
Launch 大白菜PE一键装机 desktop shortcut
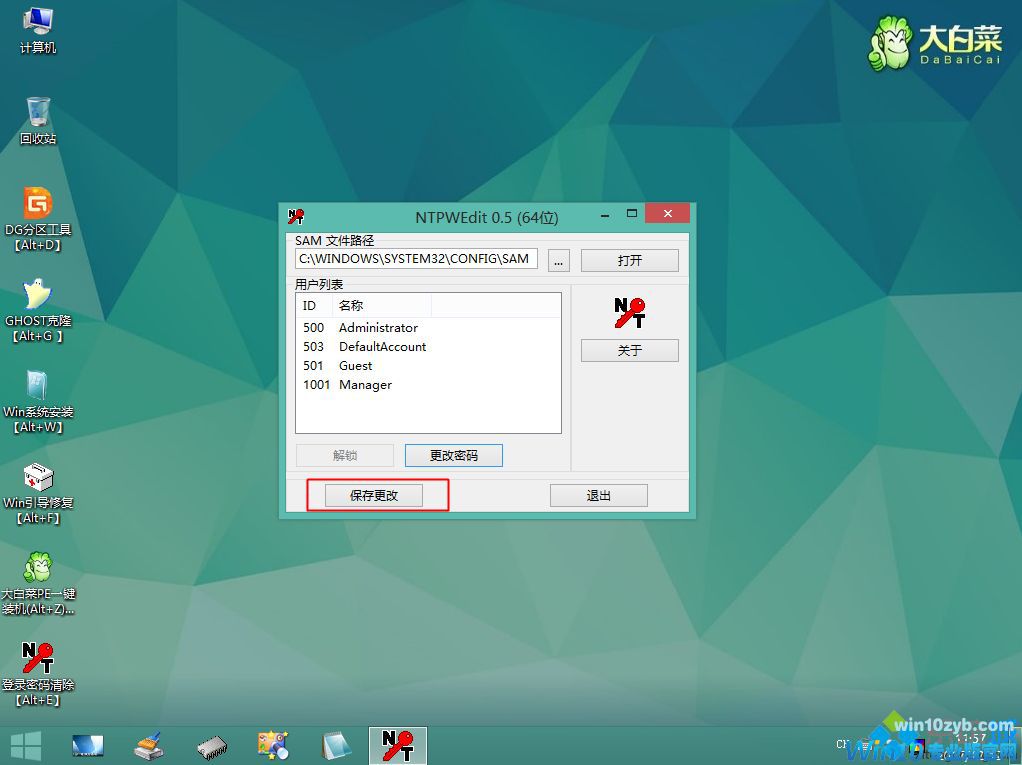(38, 568)
